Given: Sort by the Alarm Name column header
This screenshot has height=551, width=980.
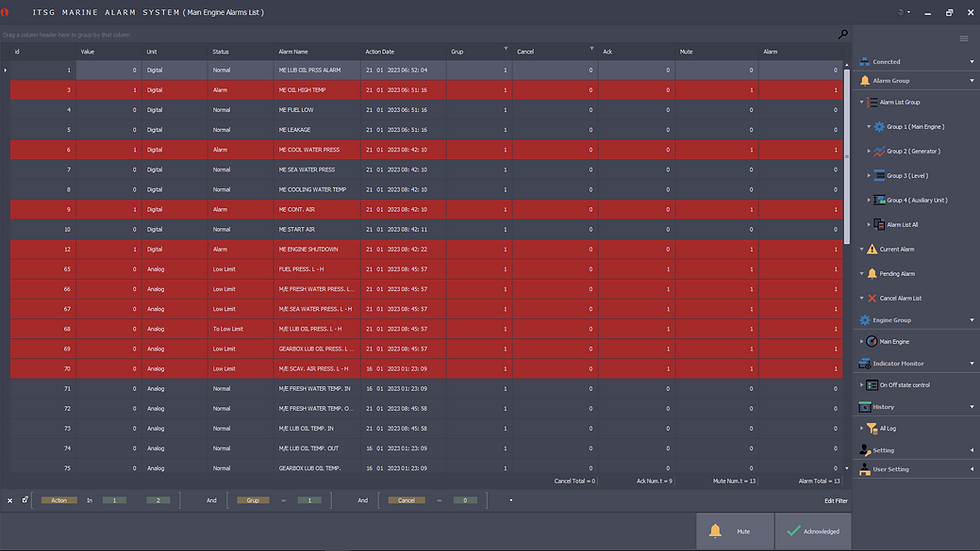Looking at the screenshot, I should 317,51.
